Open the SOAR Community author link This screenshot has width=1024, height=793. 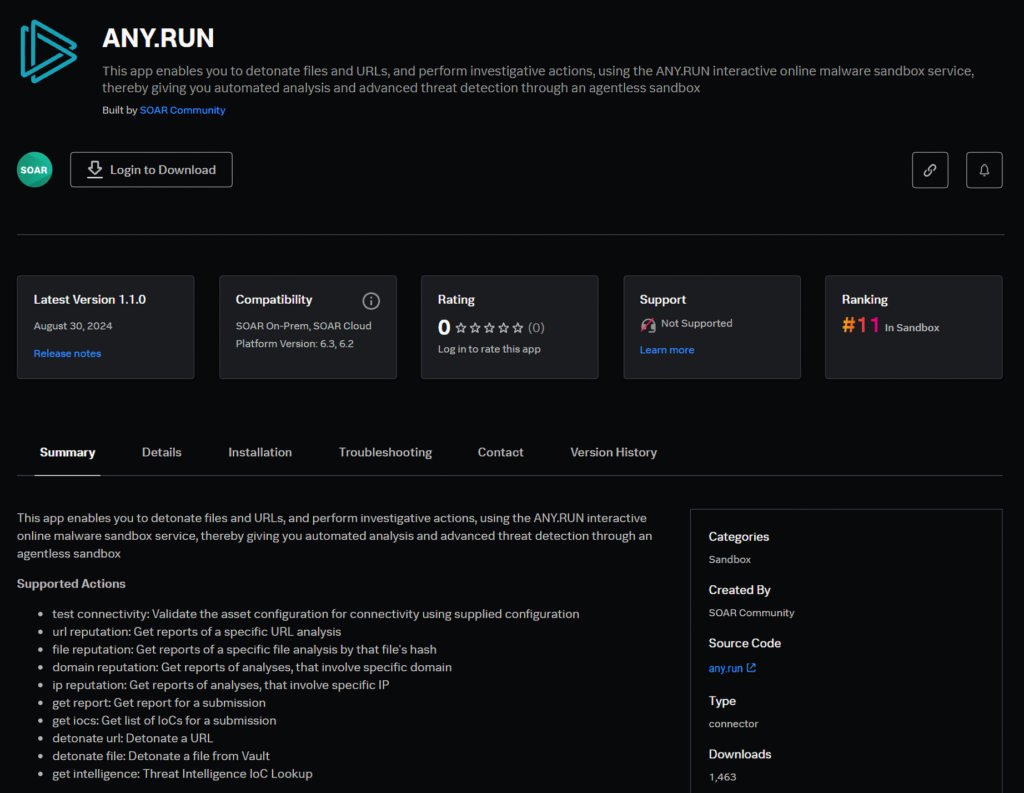pos(182,110)
